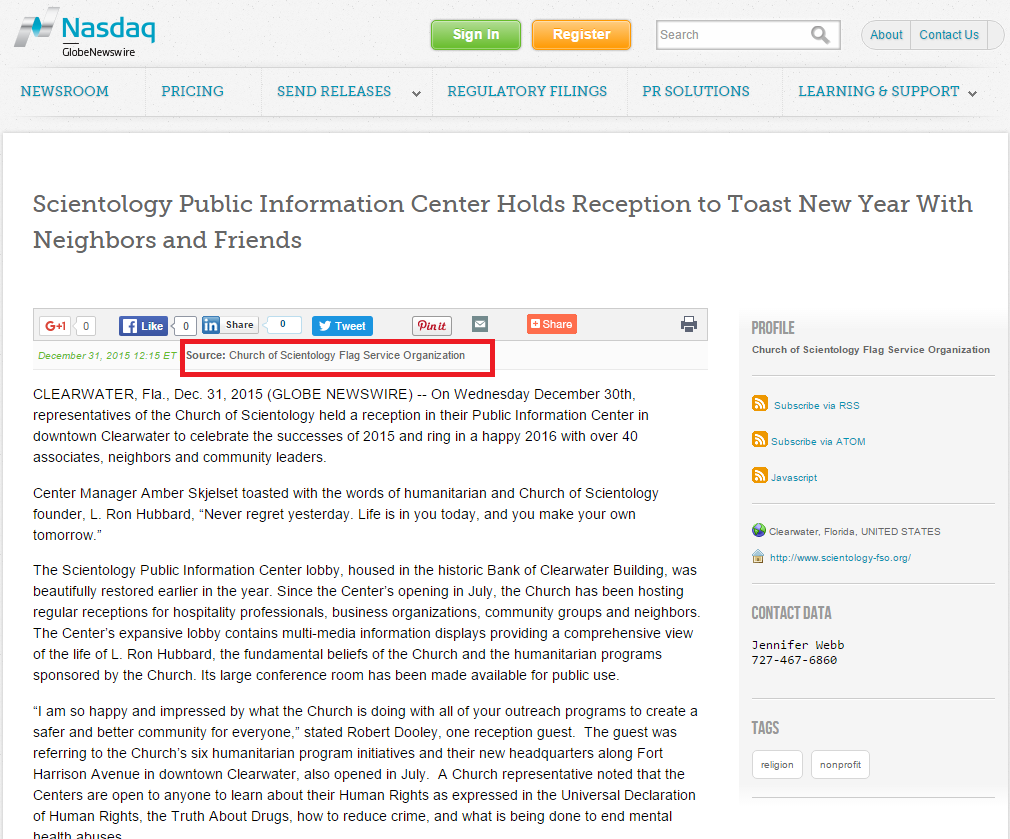Click the contact name Jennifer Webb
Image resolution: width=1010 pixels, height=839 pixels.
[797, 645]
